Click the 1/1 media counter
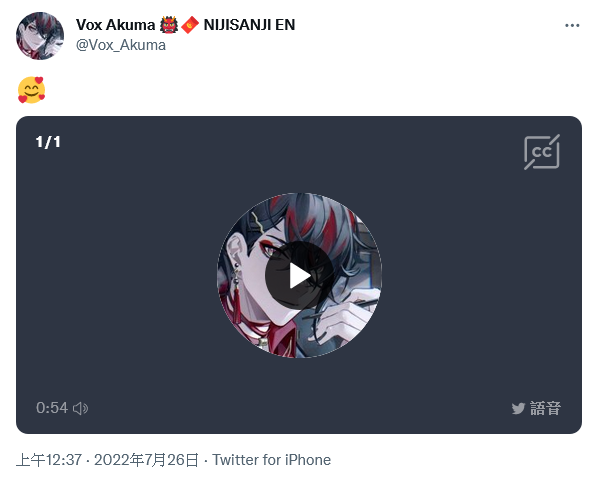The image size is (598, 486). click(x=48, y=142)
